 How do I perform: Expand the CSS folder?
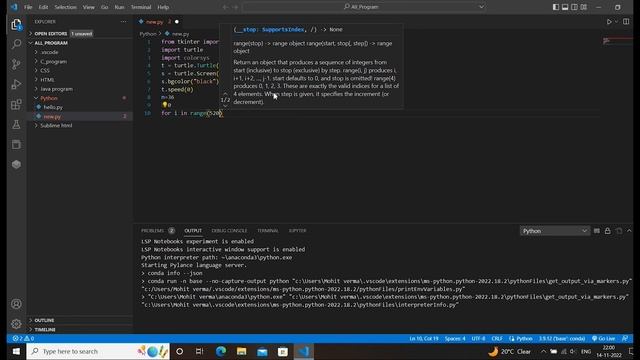click(x=45, y=71)
